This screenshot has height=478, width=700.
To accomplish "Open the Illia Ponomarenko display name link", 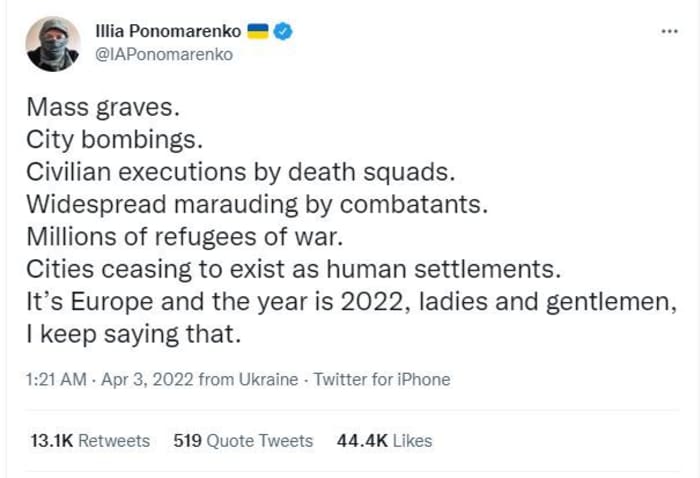I will [x=168, y=31].
